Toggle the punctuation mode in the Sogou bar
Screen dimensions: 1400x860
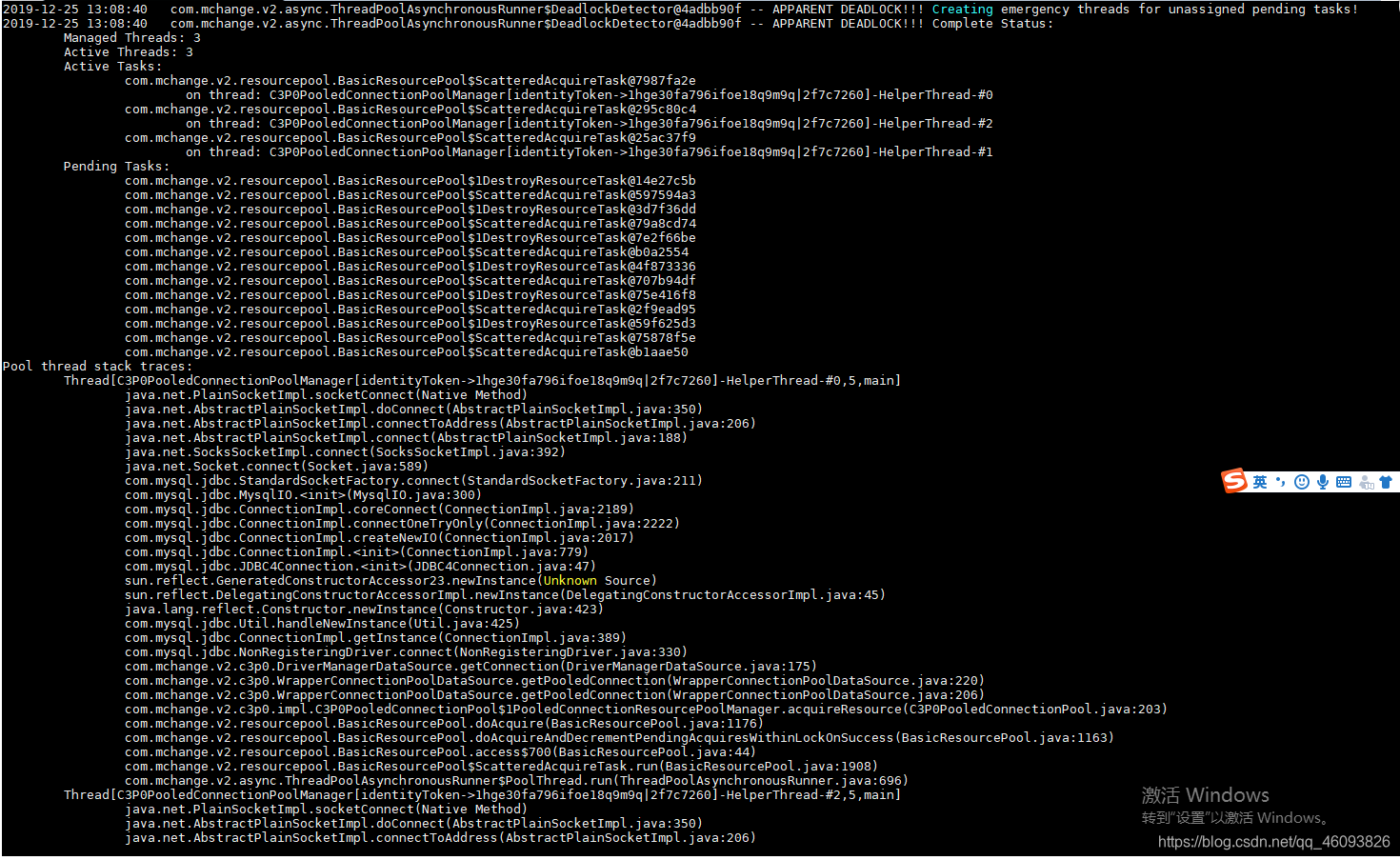(1281, 482)
